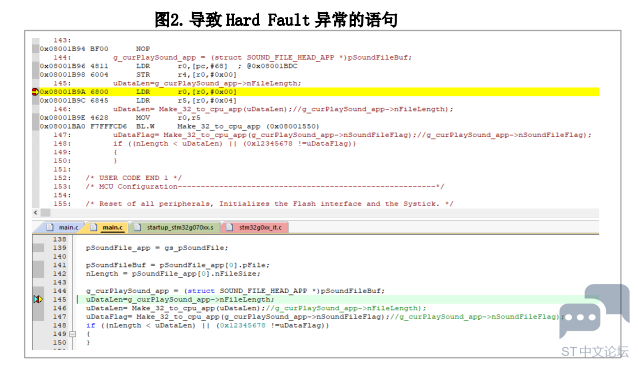This screenshot has width=638, height=367.
Task: Click source line 144 struct cast statement
Action: (235, 291)
